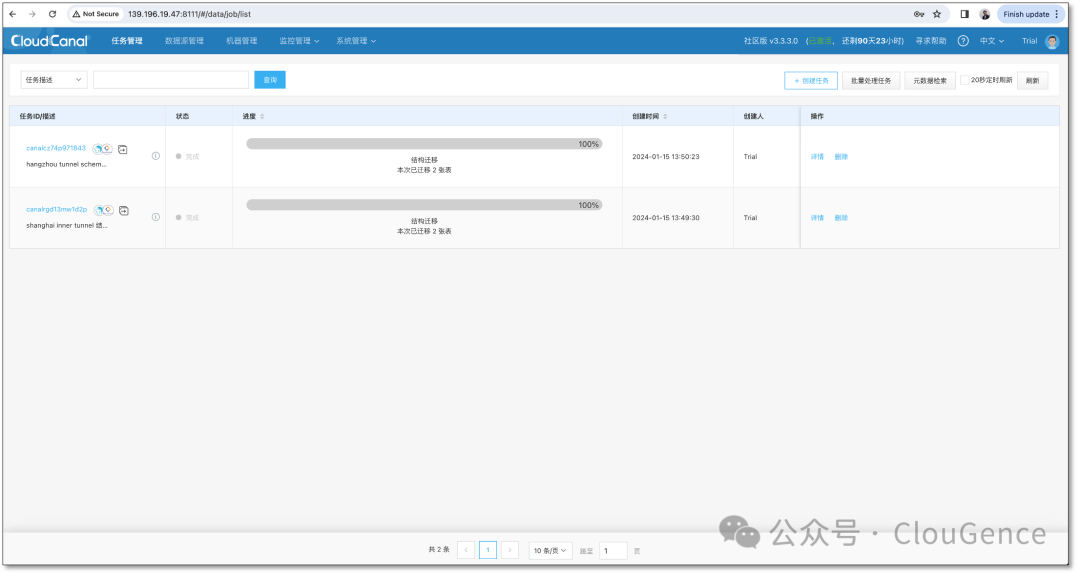The image size is (1080, 576).
Task: Open the 数据源管理 menu item
Action: click(184, 41)
